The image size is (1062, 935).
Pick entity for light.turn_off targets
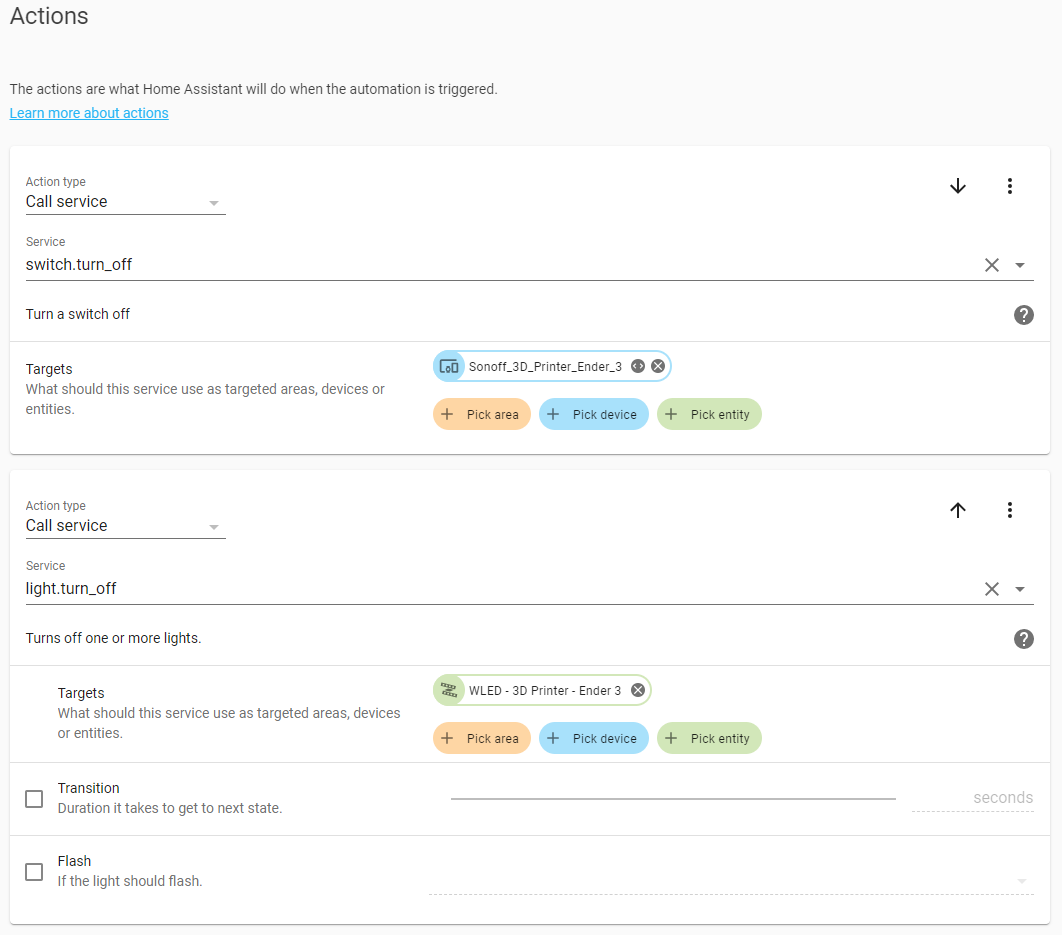(709, 738)
